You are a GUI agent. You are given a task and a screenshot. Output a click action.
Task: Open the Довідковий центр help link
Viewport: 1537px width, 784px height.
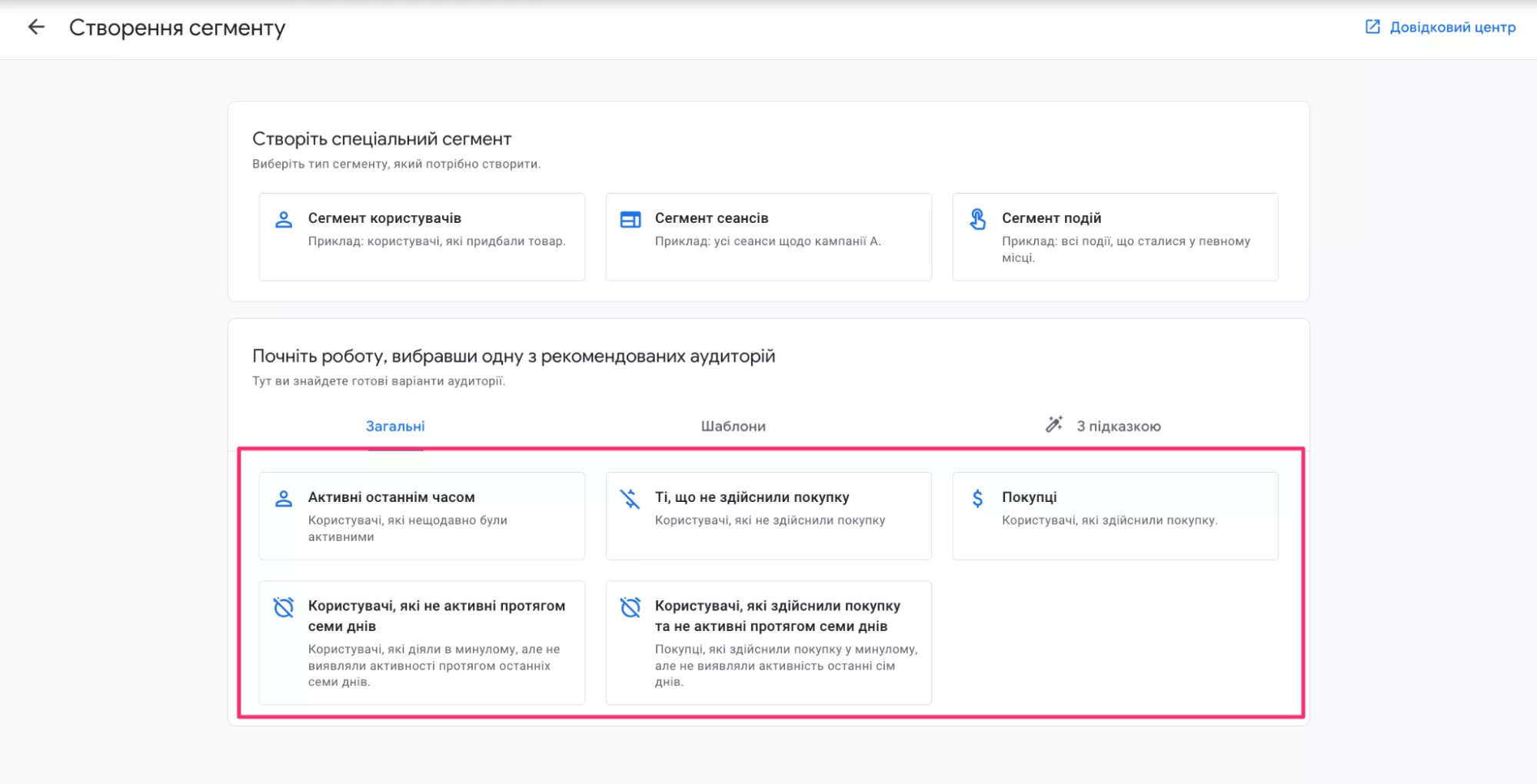tap(1439, 27)
